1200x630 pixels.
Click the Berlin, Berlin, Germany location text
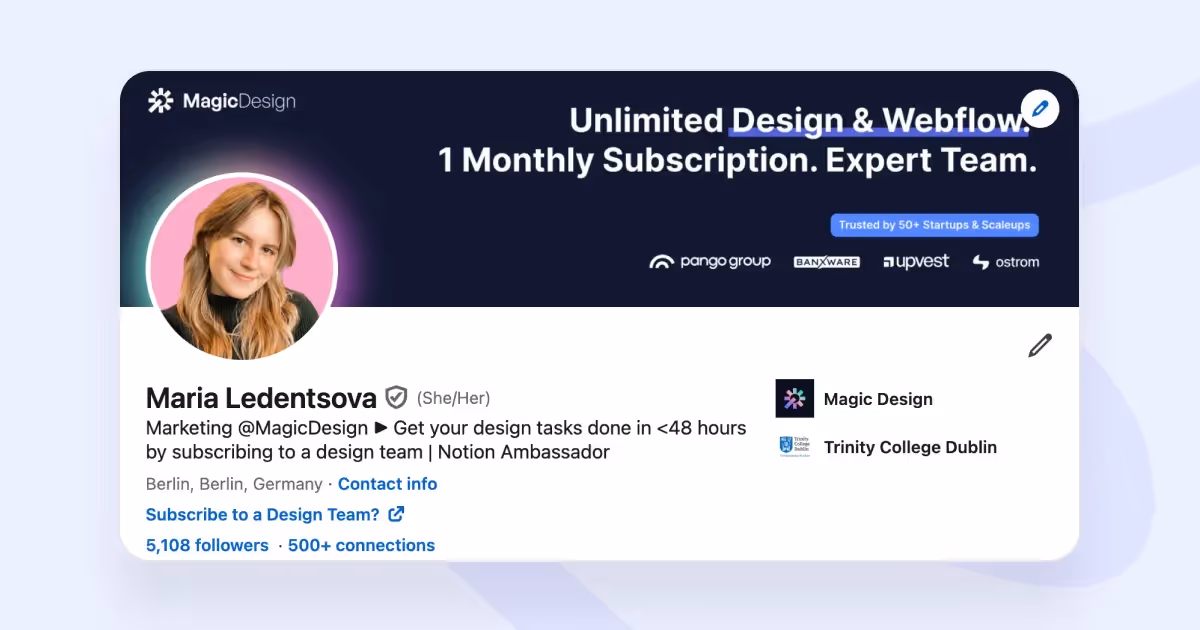234,484
